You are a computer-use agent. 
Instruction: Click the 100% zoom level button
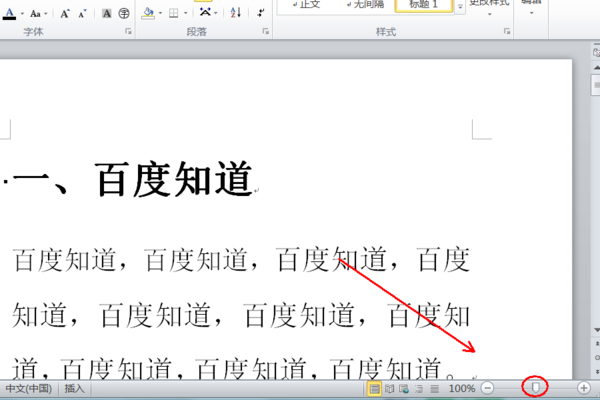(x=461, y=389)
